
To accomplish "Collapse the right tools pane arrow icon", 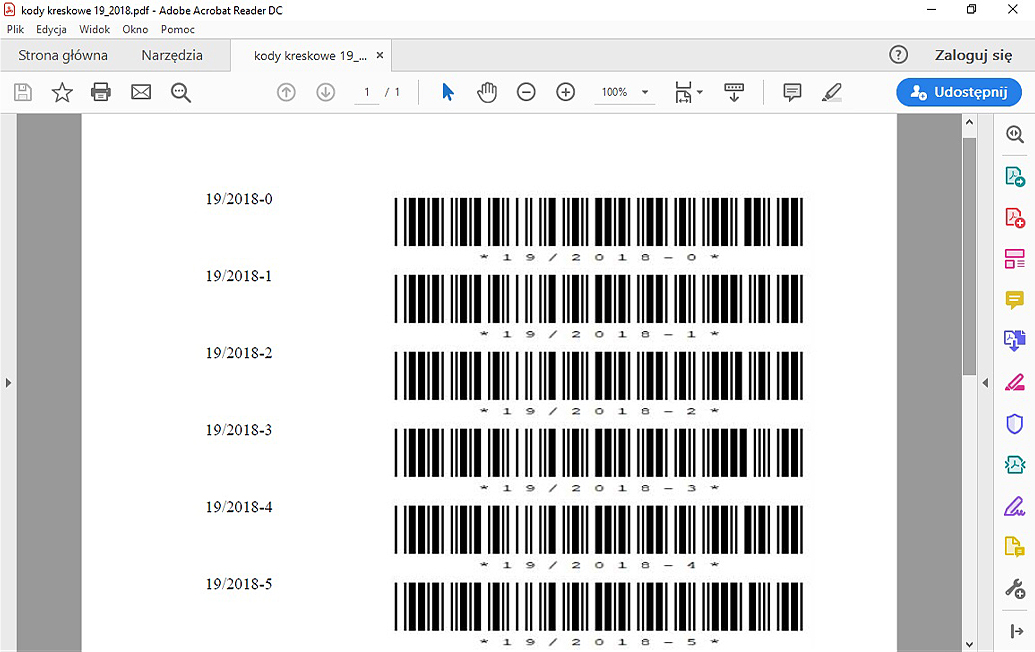I will pyautogui.click(x=1017, y=632).
